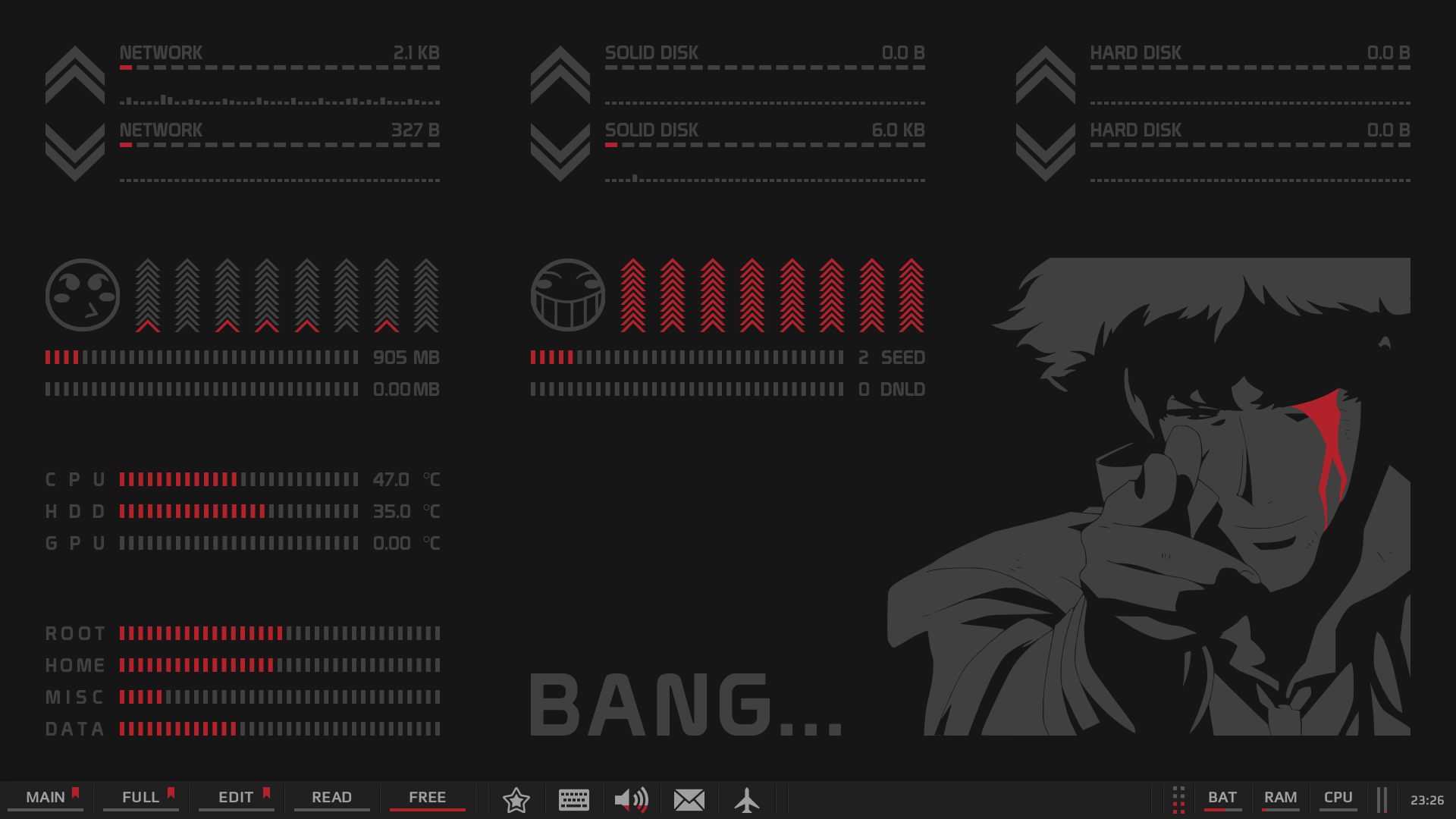Open the CPU indicator in panel
The height and width of the screenshot is (819, 1456).
coord(1338,799)
